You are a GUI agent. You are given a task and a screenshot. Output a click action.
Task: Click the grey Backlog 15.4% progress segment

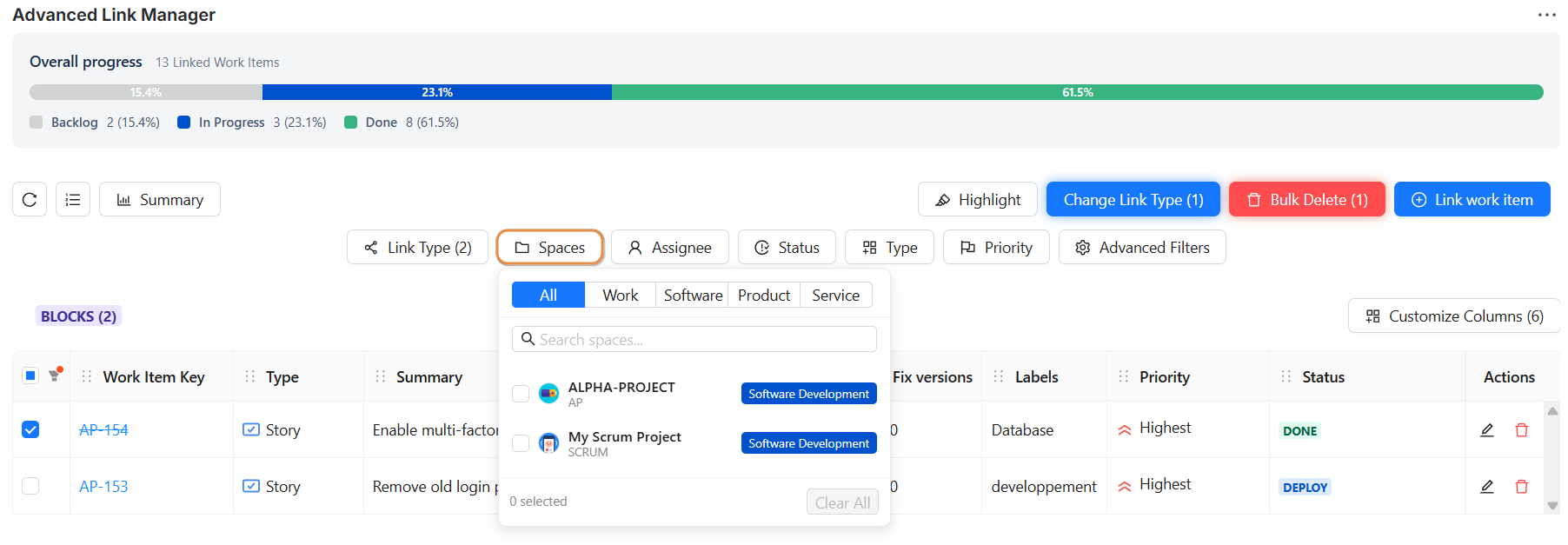coord(146,92)
